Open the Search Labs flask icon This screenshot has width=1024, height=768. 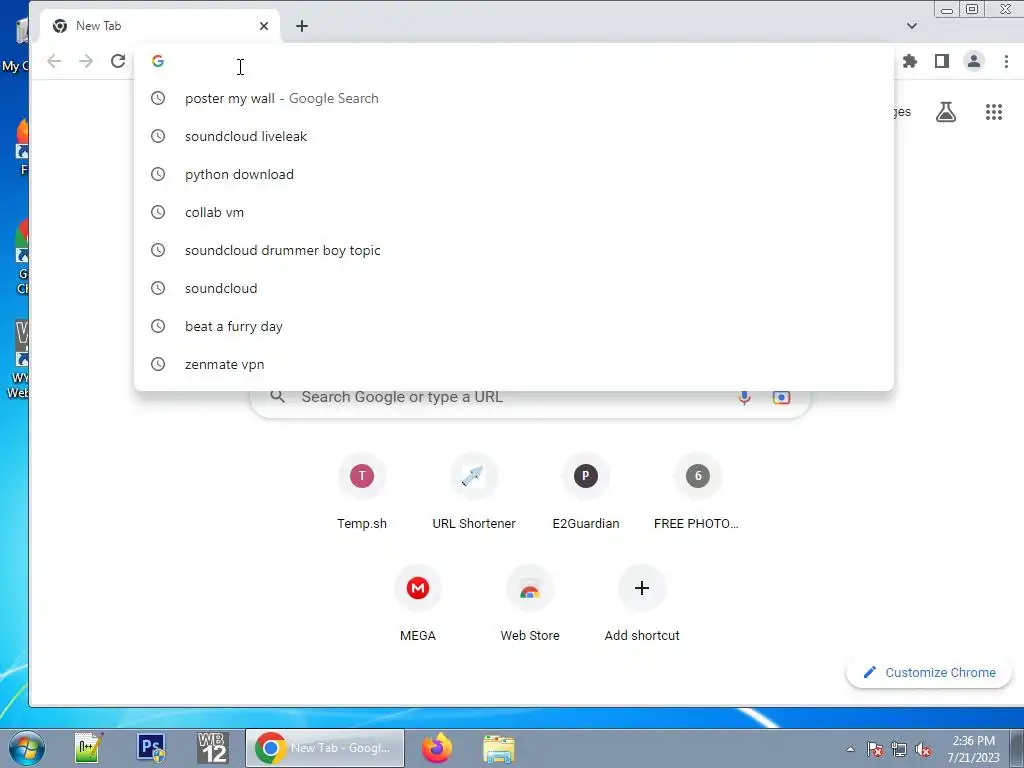click(946, 112)
